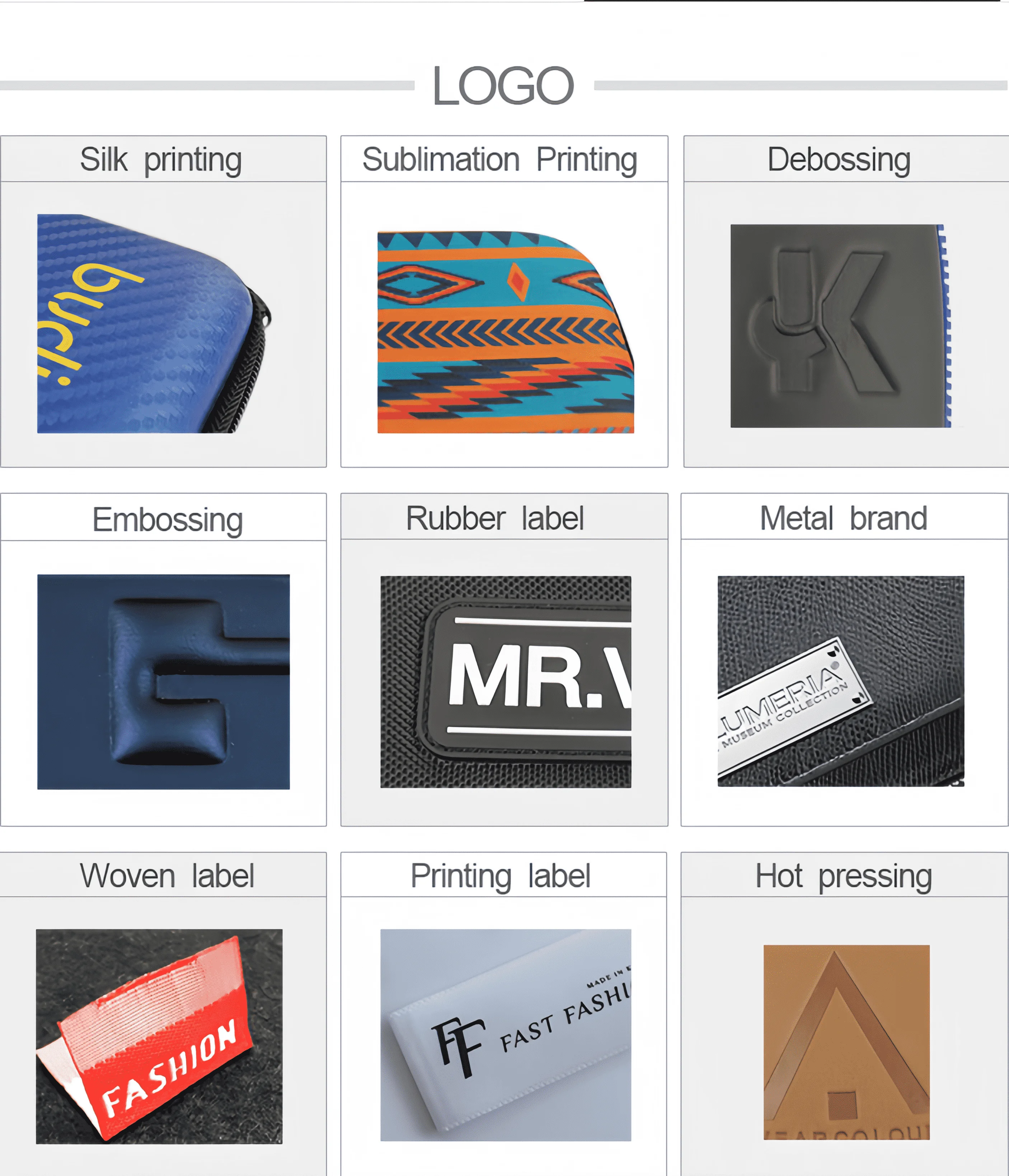
Task: Select the Metal brand plate image
Action: [841, 681]
